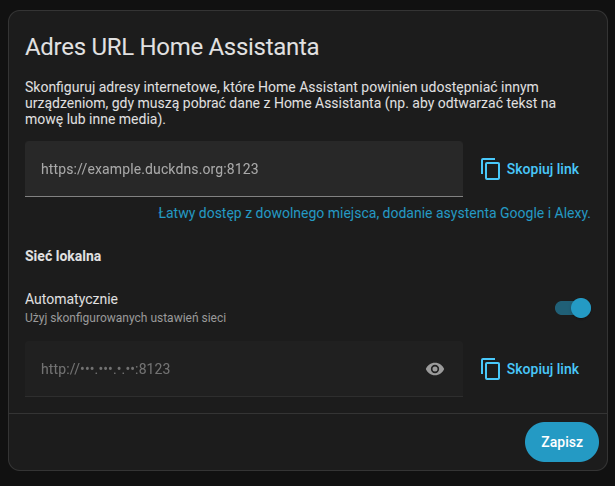Click the hidden http://…:8123 local address text
The height and width of the screenshot is (486, 615).
(106, 369)
